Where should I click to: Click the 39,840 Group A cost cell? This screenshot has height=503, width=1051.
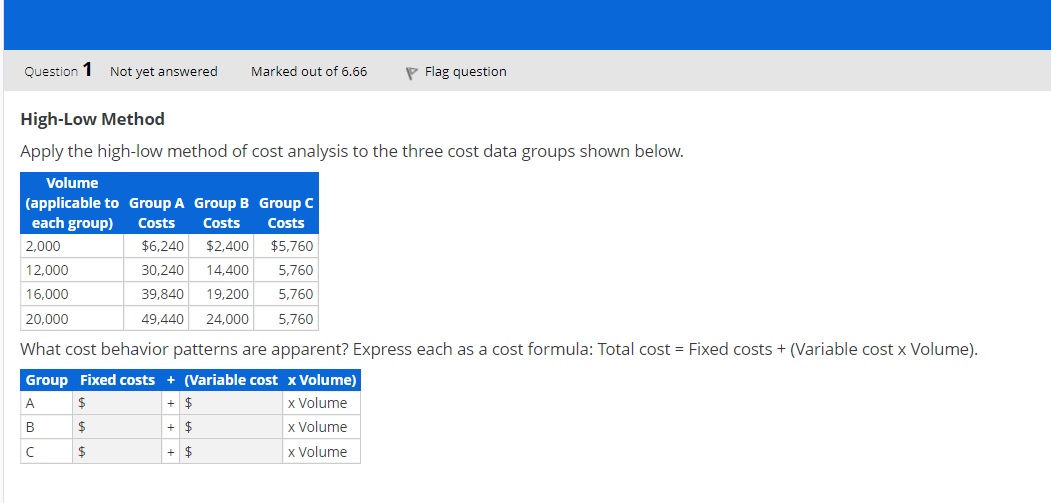click(x=156, y=294)
